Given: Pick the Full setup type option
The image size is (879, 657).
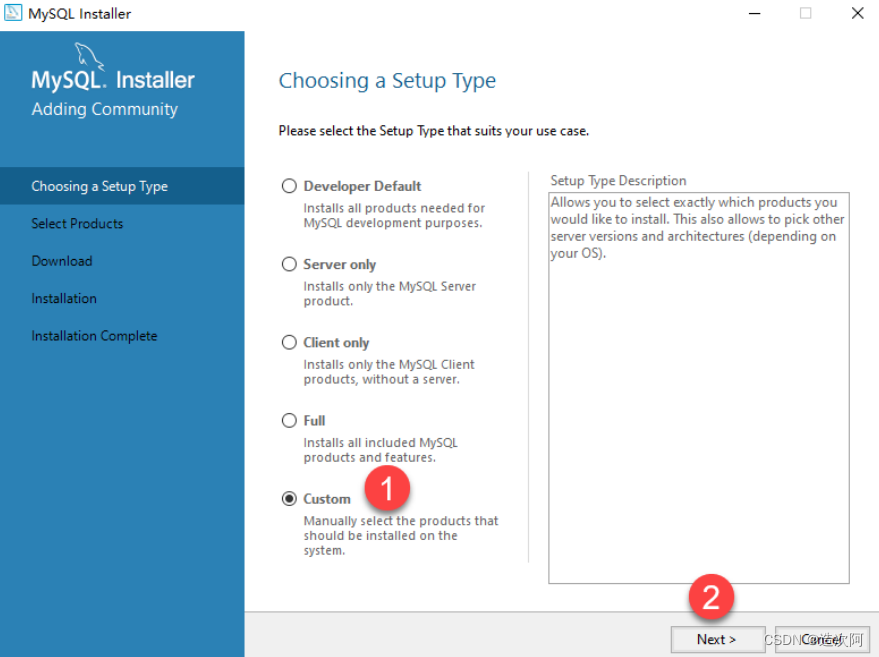Looking at the screenshot, I should click(289, 420).
